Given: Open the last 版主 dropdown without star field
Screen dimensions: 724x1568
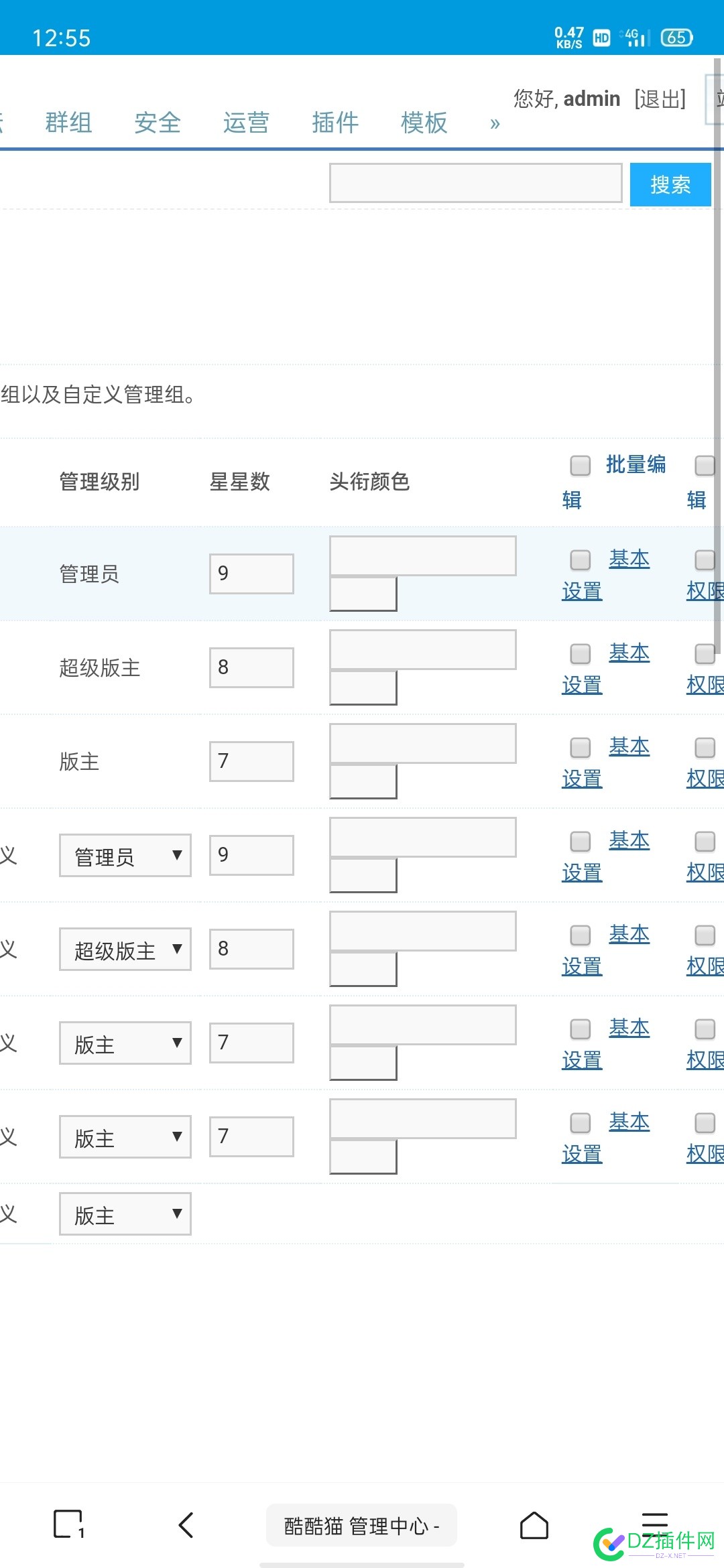Looking at the screenshot, I should point(125,1214).
